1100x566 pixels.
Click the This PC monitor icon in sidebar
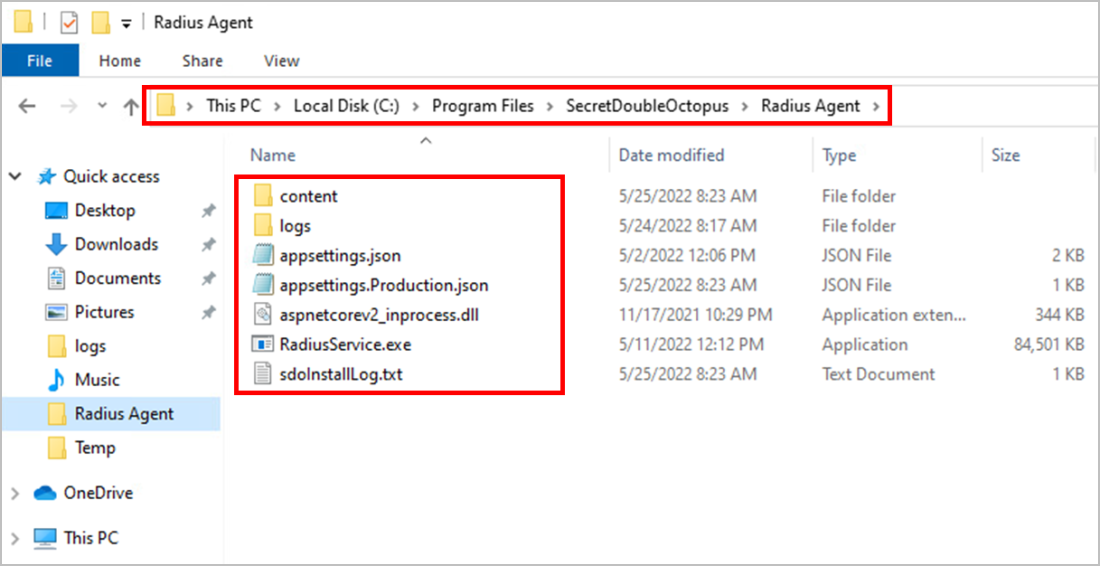pos(45,539)
